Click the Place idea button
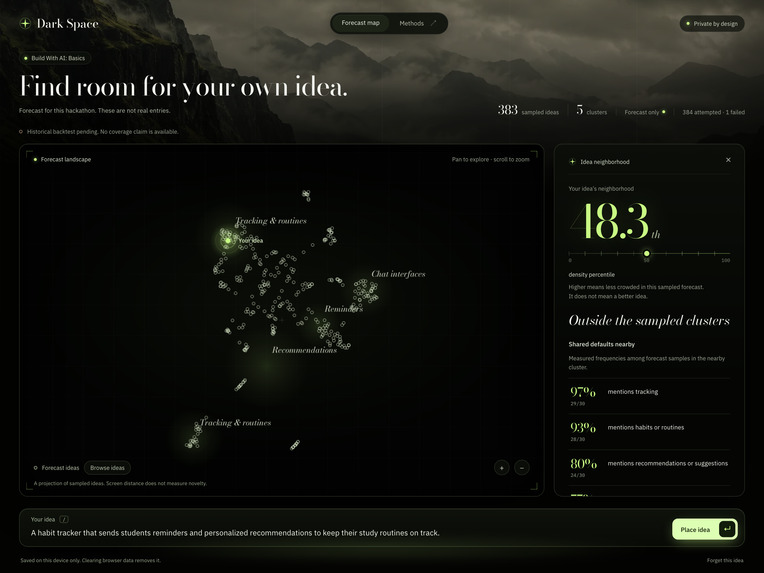 (705, 529)
